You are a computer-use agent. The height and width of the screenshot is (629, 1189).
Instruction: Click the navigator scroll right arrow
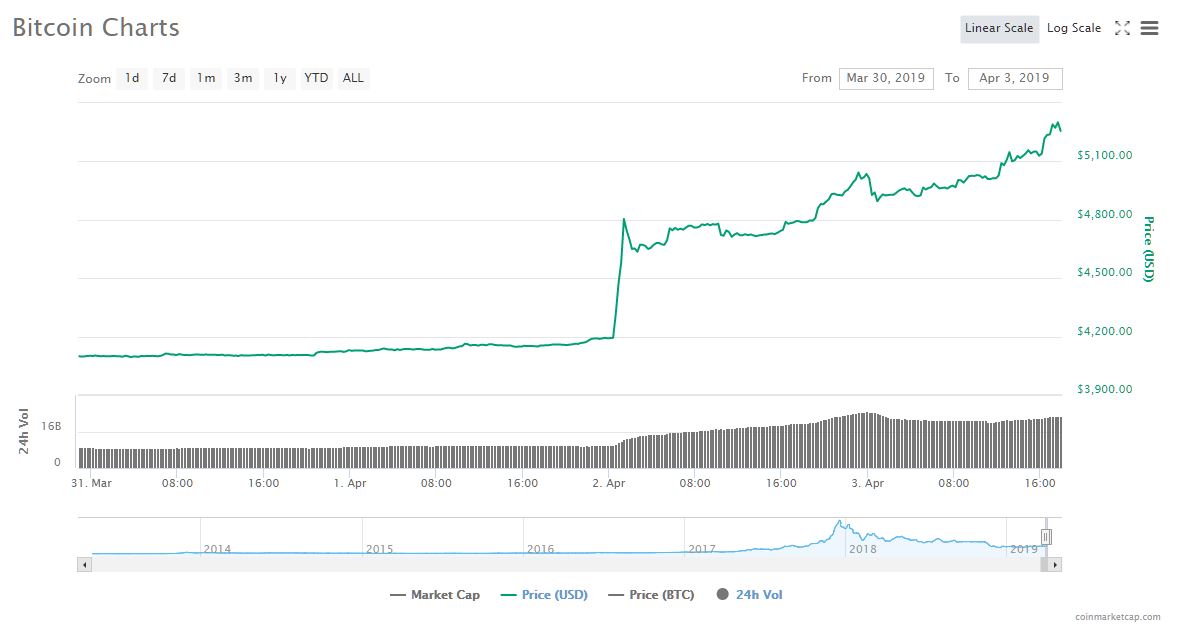(x=1056, y=565)
